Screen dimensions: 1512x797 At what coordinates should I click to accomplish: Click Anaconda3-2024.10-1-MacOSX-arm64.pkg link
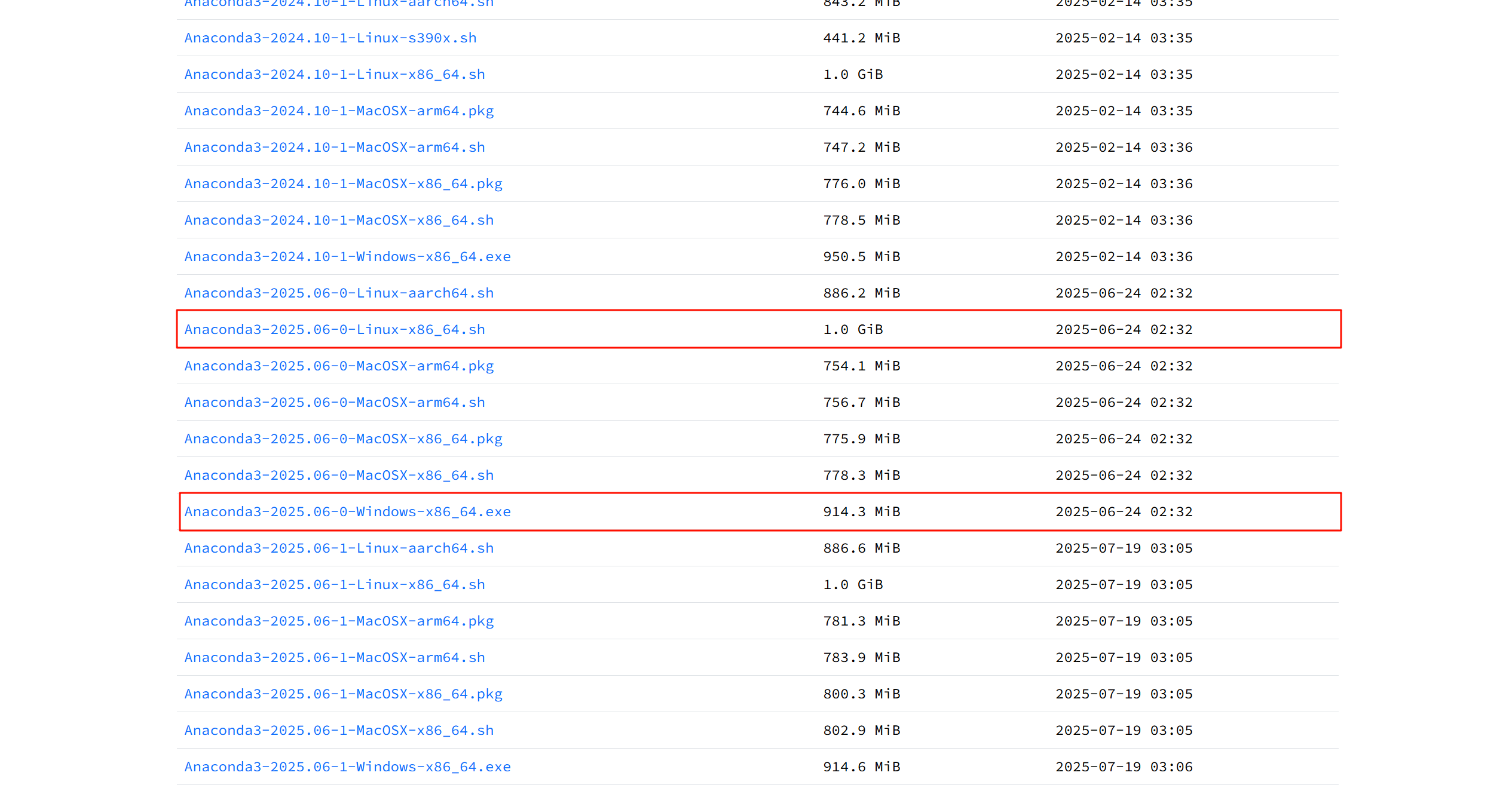click(339, 111)
